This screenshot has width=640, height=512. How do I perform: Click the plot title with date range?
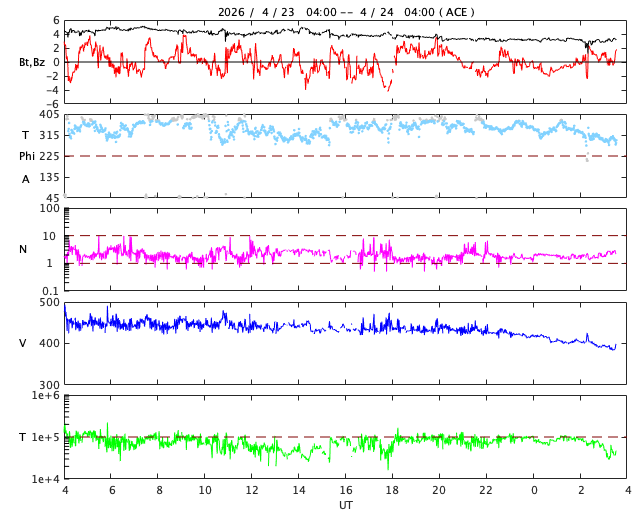pos(346,12)
